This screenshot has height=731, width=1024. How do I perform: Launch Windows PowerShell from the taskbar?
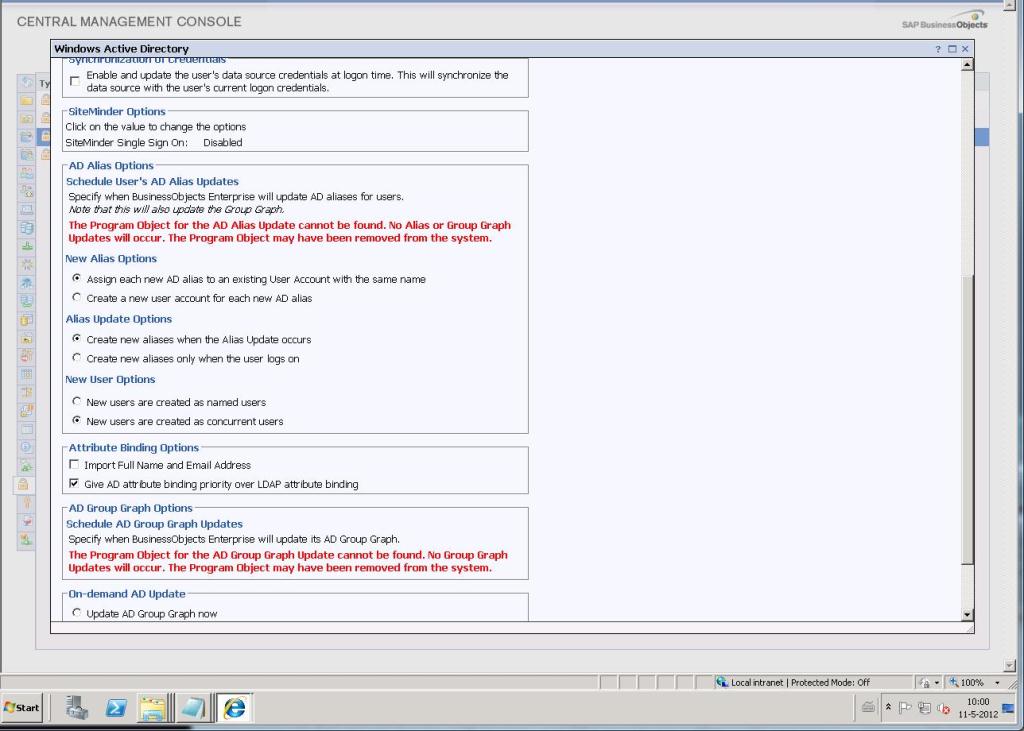point(116,707)
